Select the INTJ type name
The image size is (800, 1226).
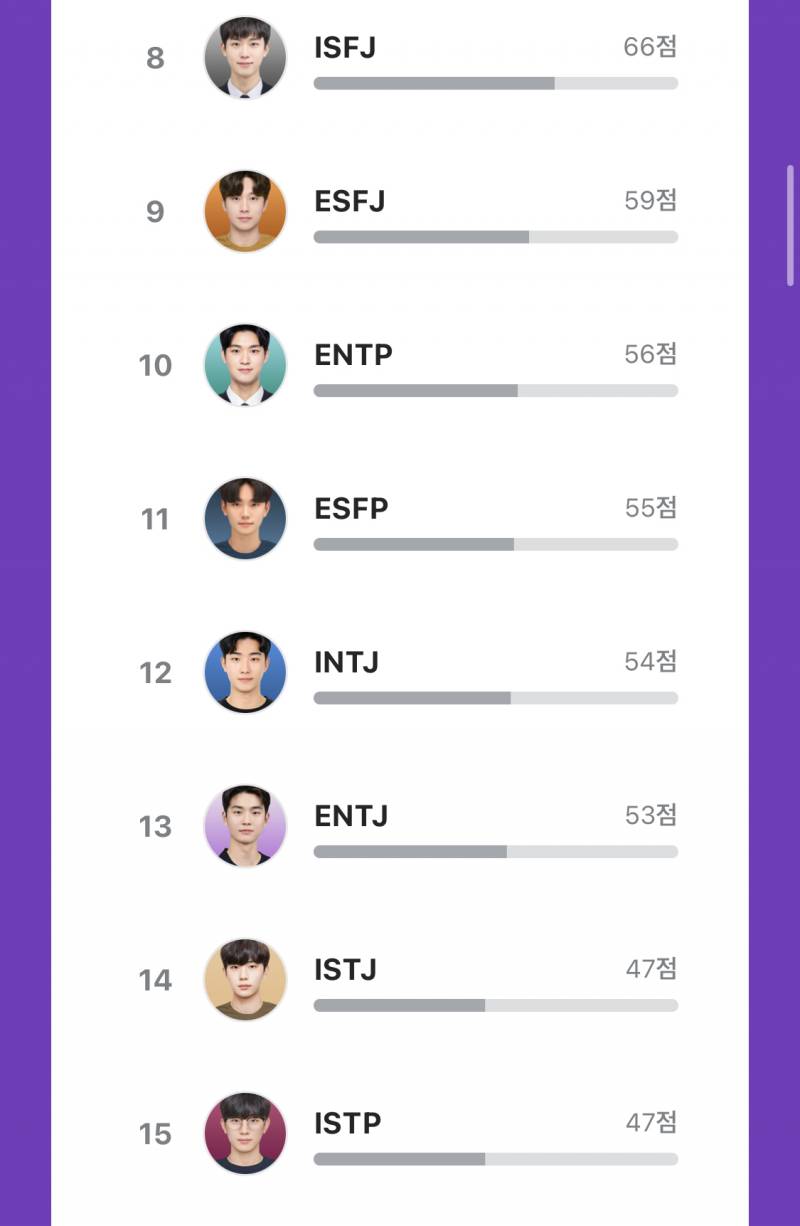click(x=346, y=662)
